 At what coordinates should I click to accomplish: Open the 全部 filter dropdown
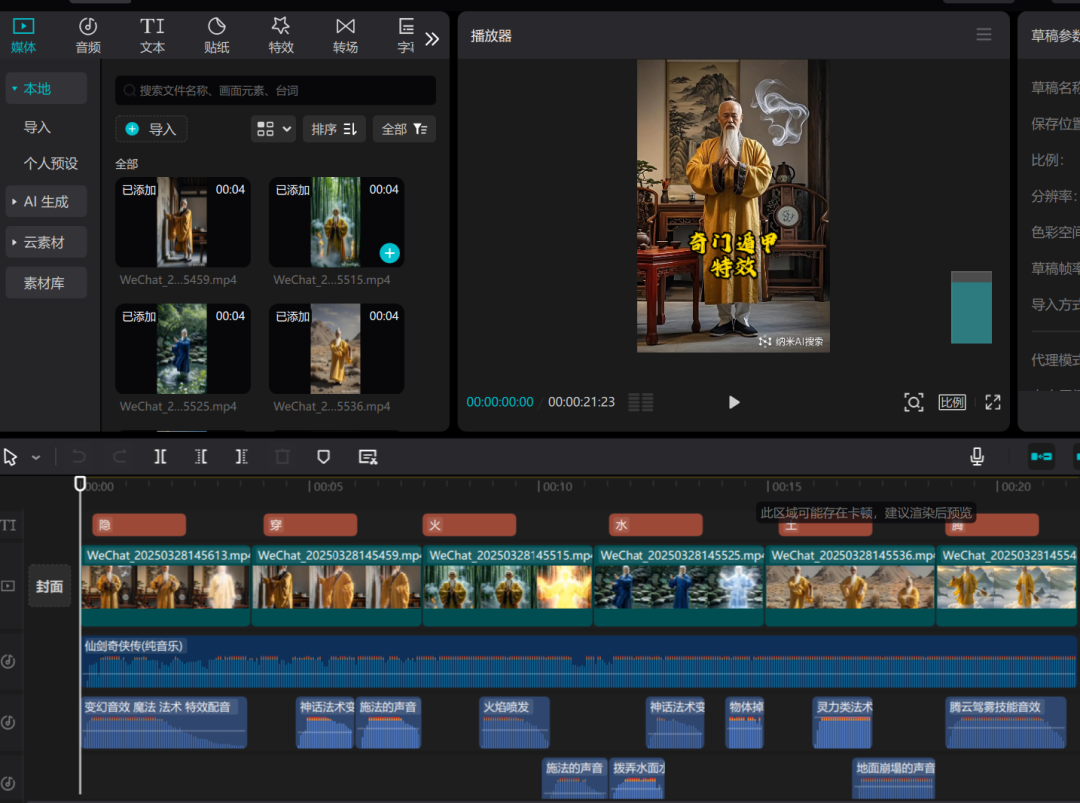[x=404, y=129]
